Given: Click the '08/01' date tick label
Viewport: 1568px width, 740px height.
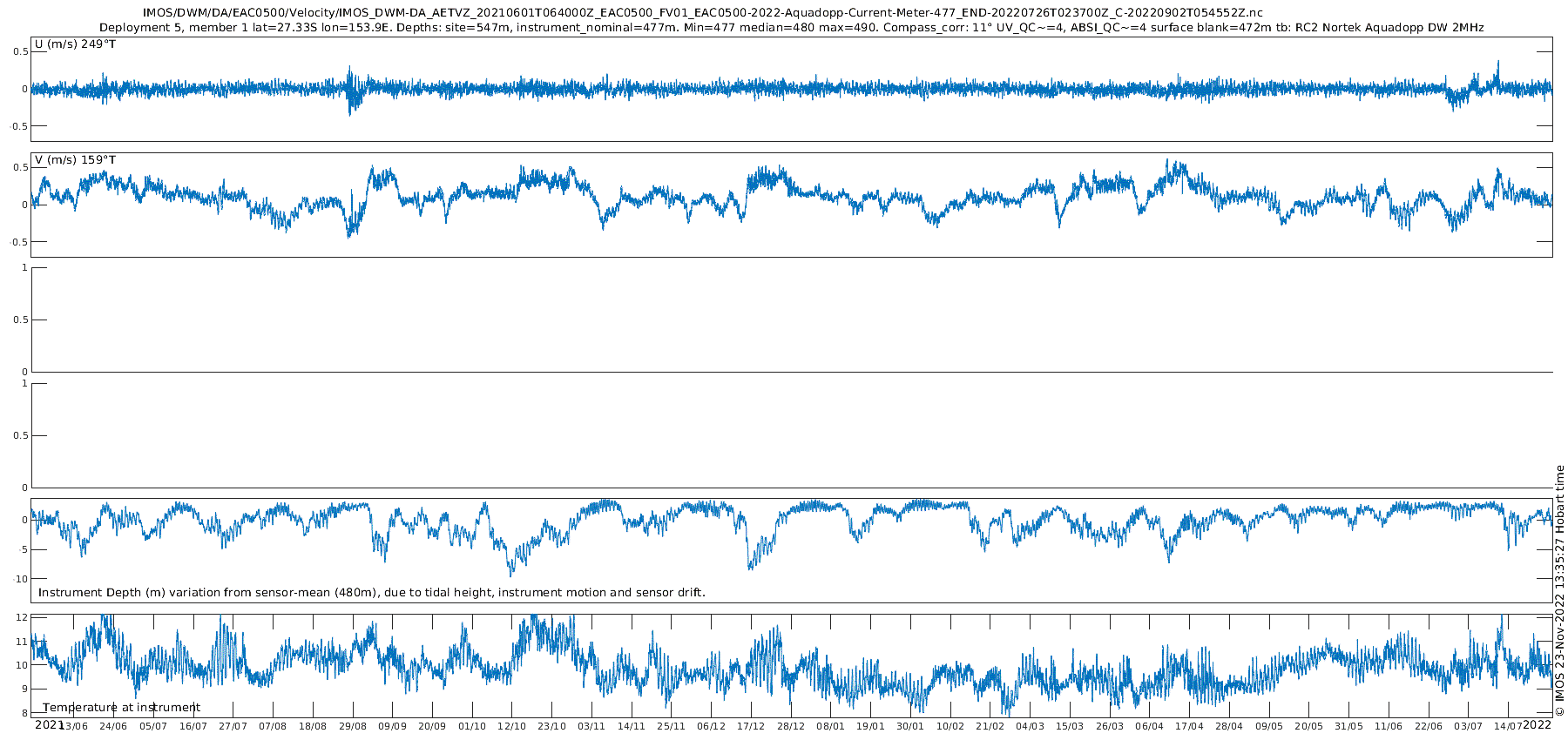Looking at the screenshot, I should pyautogui.click(x=831, y=726).
